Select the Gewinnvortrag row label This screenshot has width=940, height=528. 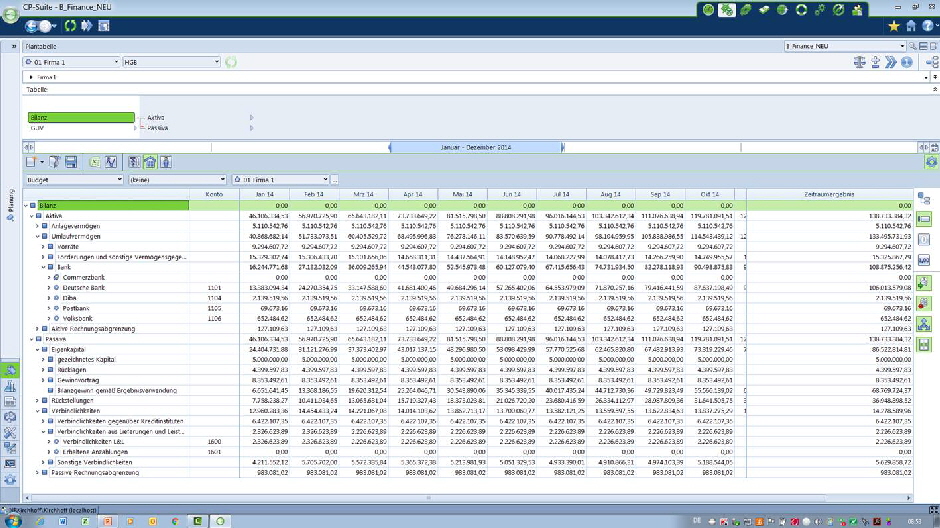click(x=78, y=380)
